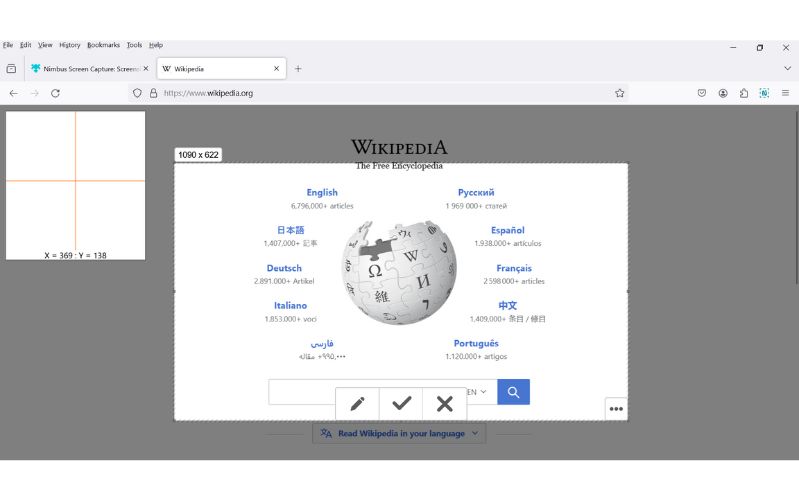The height and width of the screenshot is (500, 799).
Task: Open the Help menu
Action: 156,45
